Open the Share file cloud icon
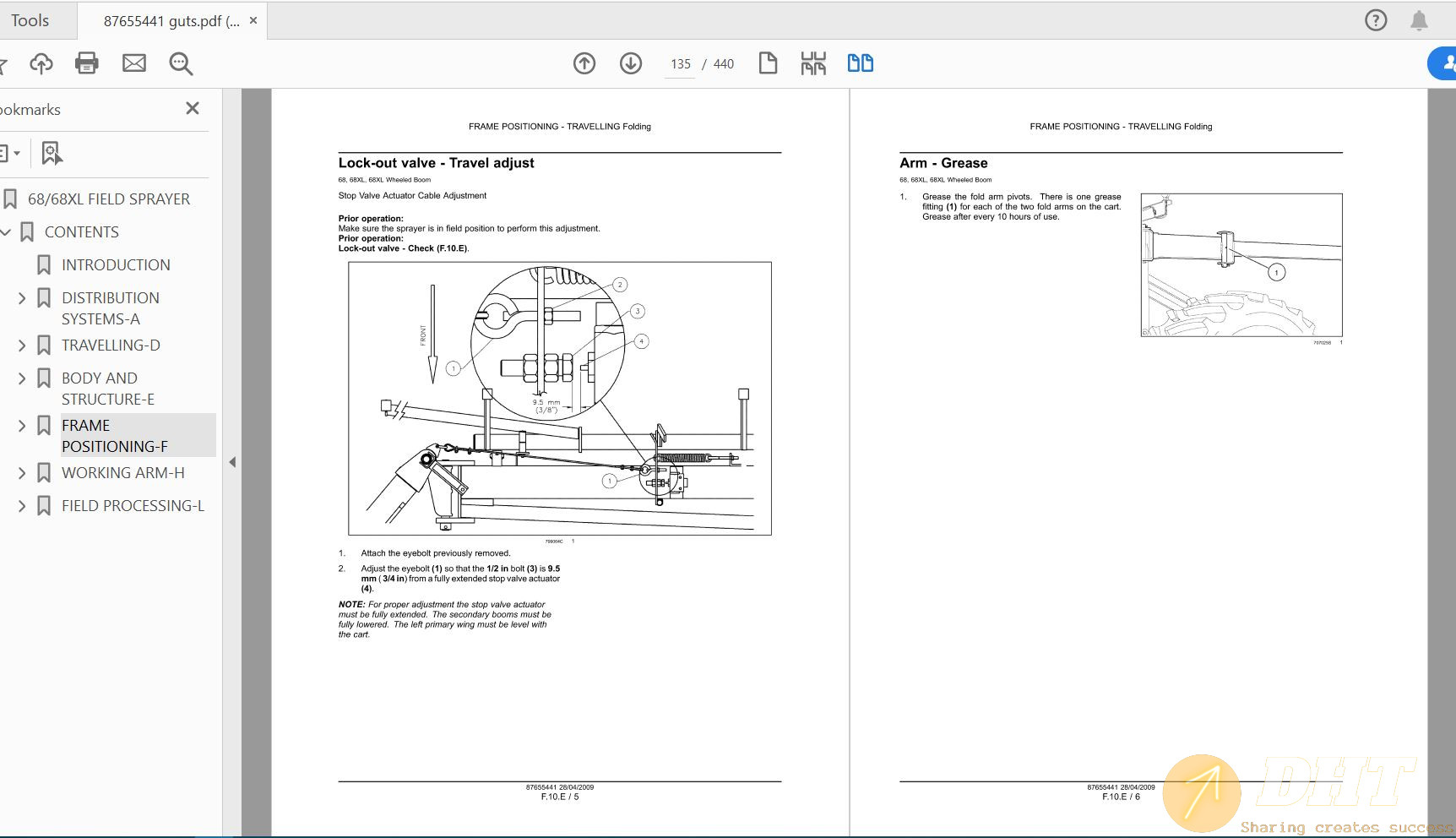Screen dimensions: 1456x838 point(41,63)
